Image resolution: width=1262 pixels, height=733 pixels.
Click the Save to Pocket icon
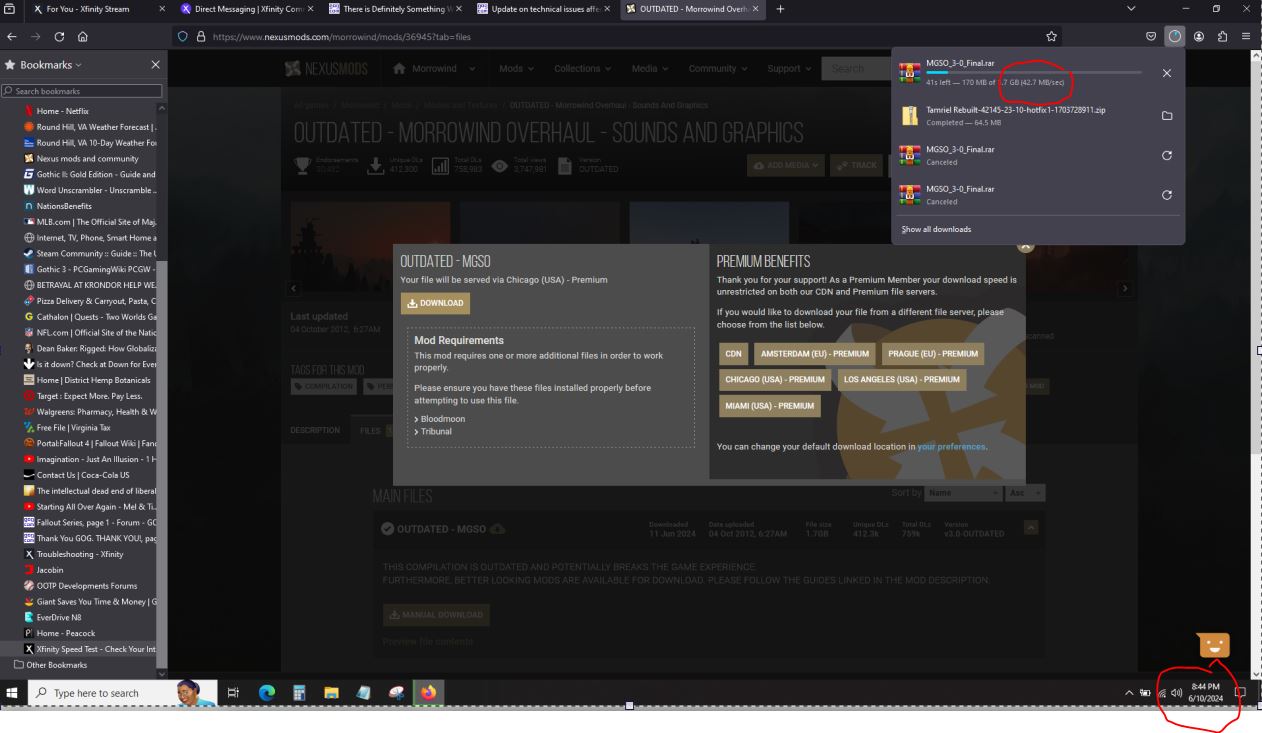point(1153,37)
